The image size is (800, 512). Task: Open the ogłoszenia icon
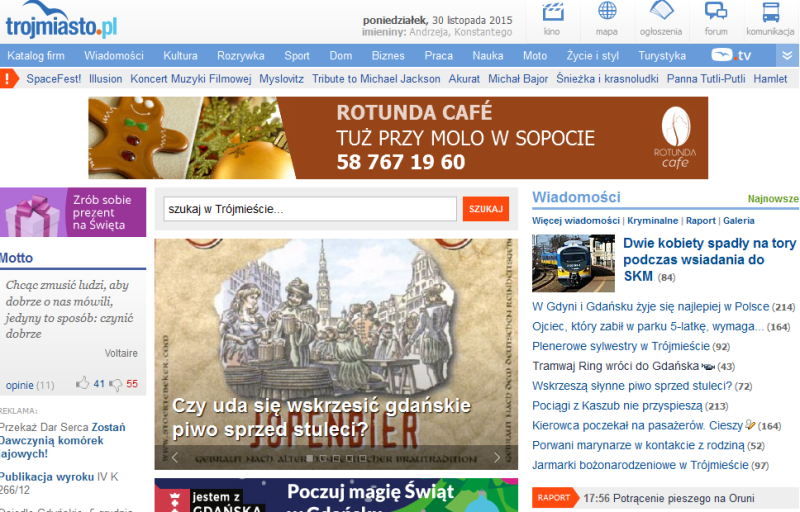[661, 11]
